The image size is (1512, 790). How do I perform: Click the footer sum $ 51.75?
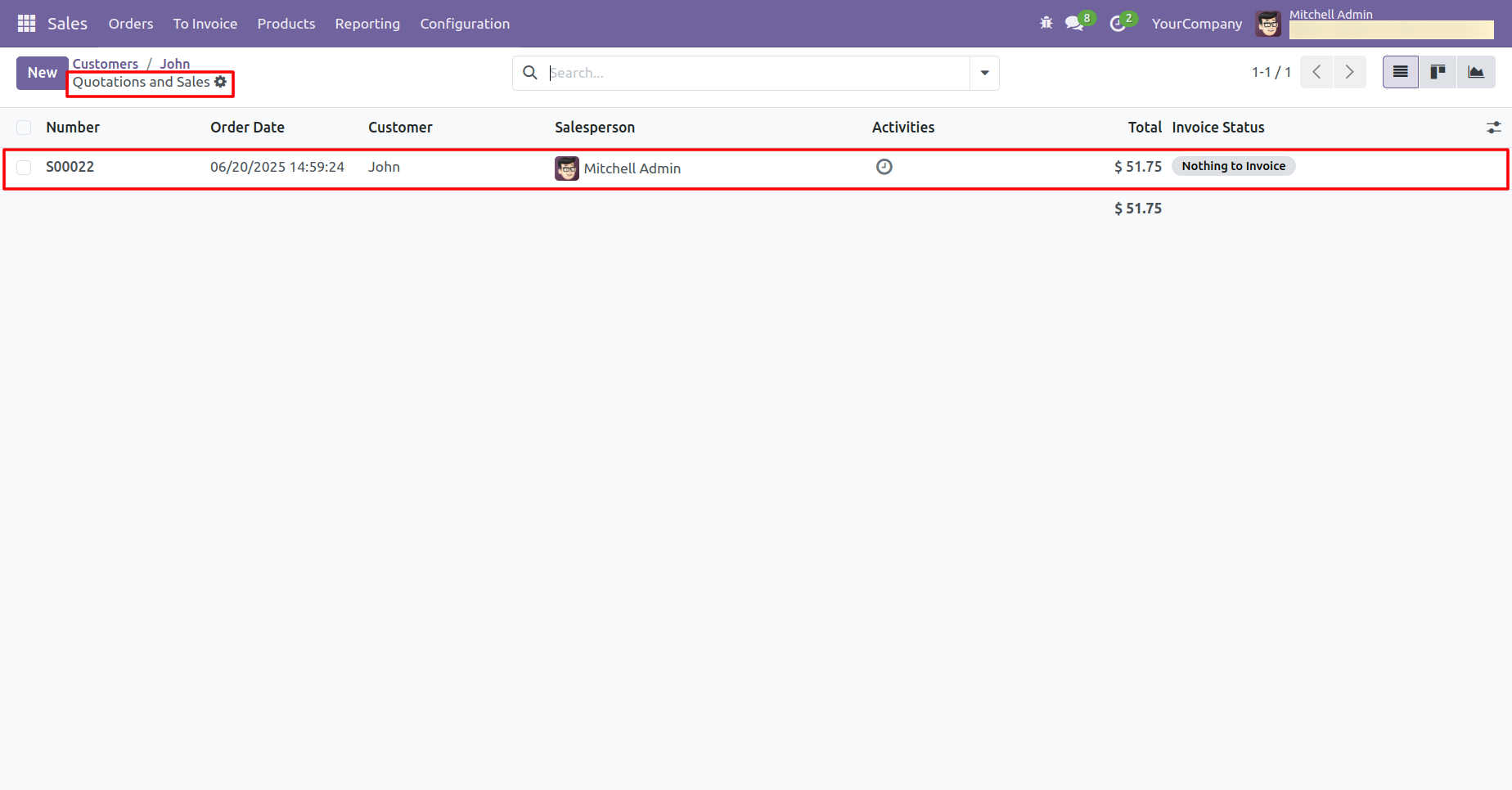[1138, 209]
